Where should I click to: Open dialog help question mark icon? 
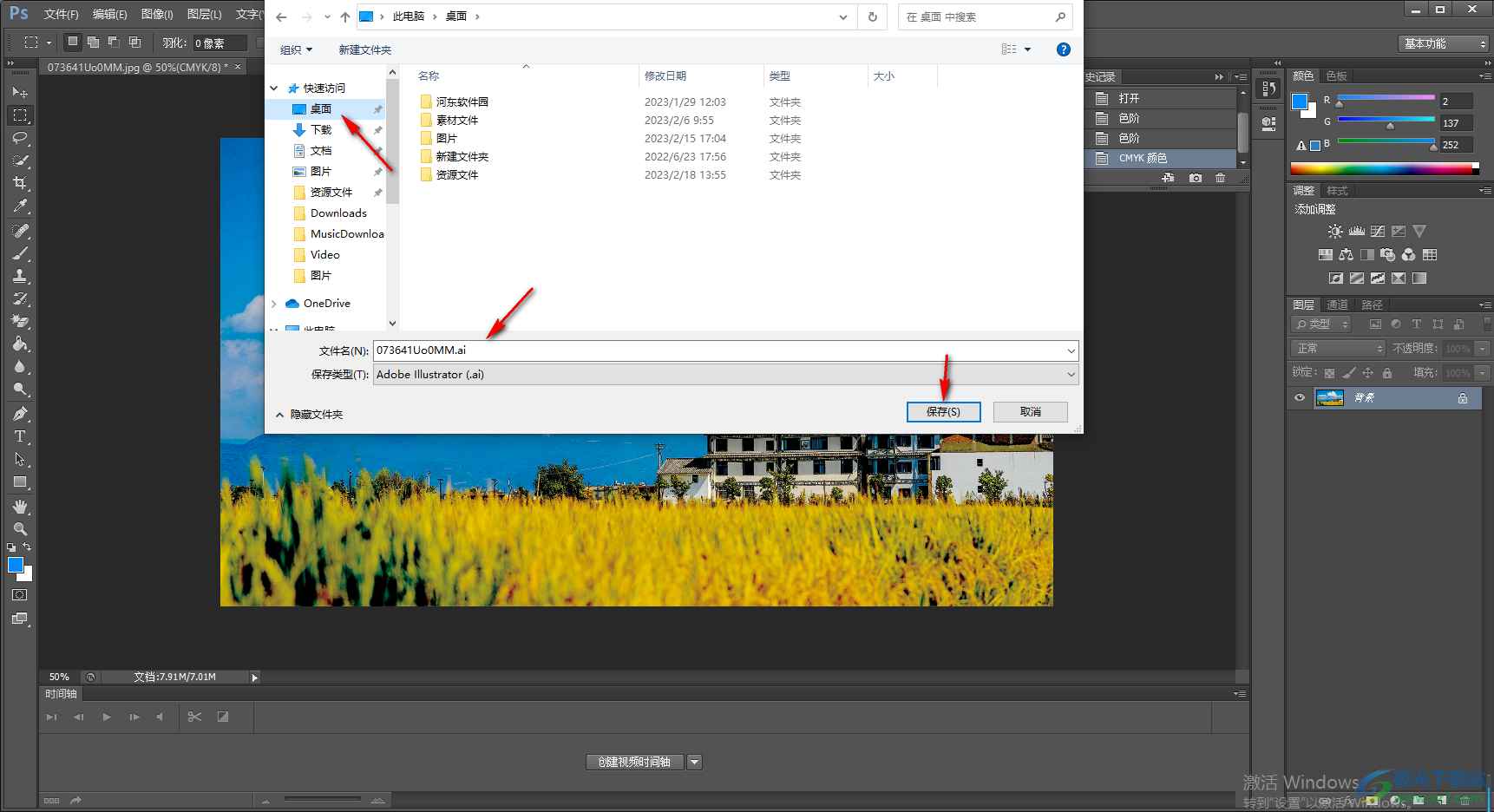pos(1064,49)
